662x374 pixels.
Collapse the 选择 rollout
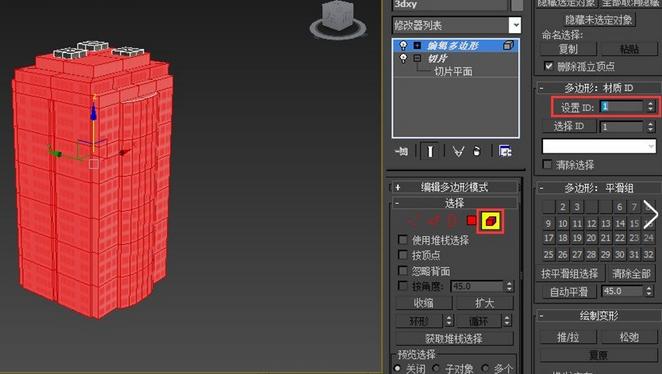coord(455,203)
